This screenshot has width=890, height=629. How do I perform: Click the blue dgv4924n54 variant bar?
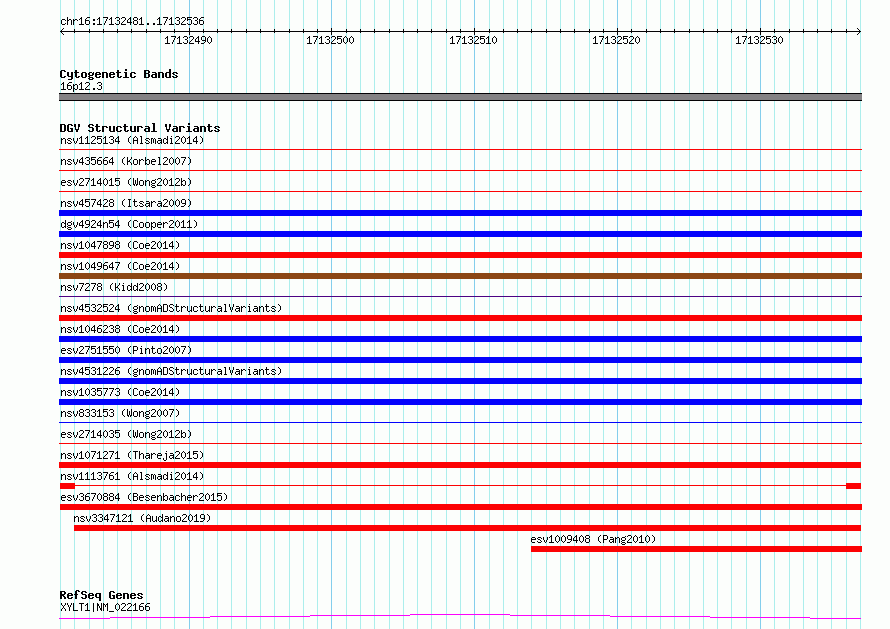[460, 234]
